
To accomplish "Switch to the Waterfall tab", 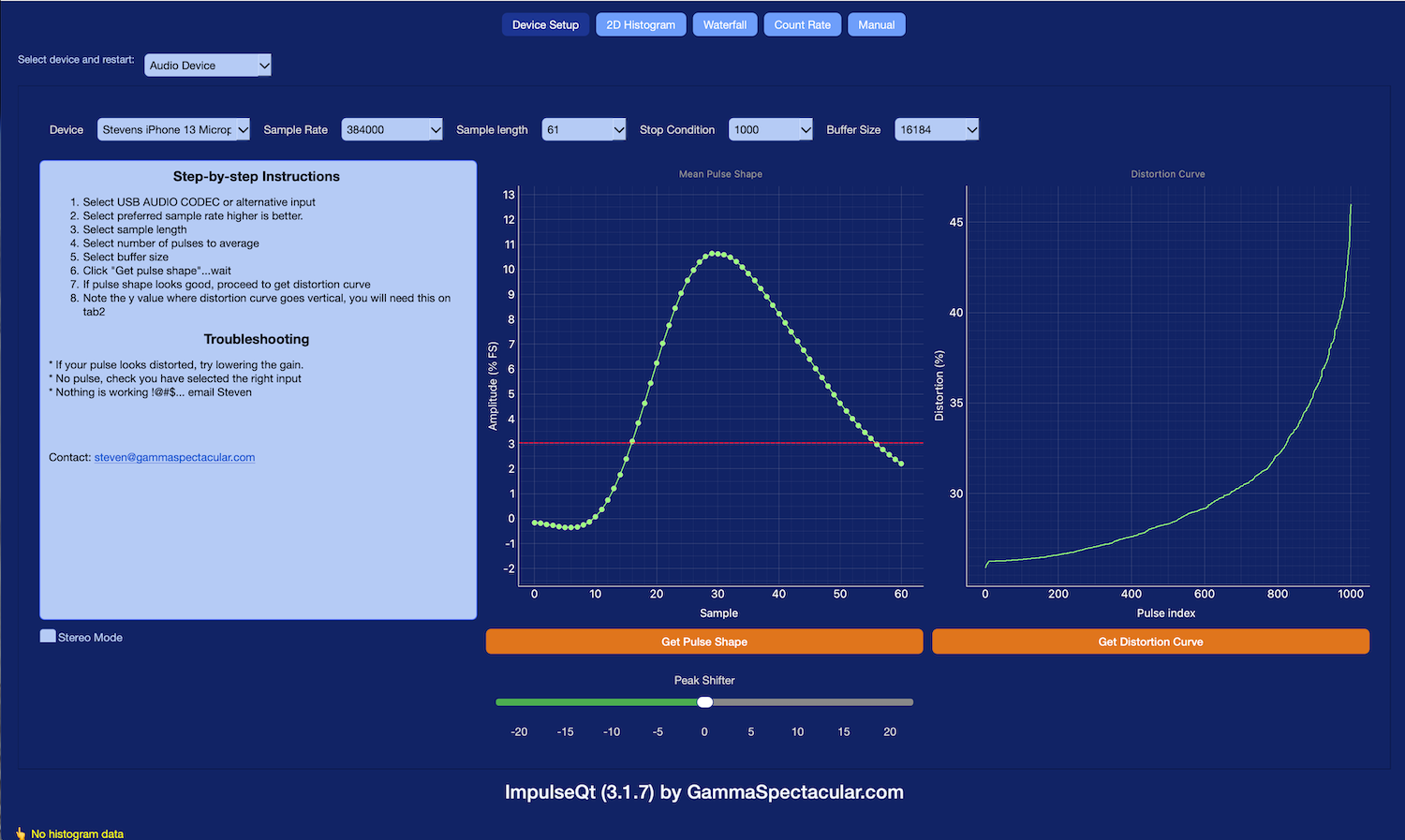I will tap(725, 25).
